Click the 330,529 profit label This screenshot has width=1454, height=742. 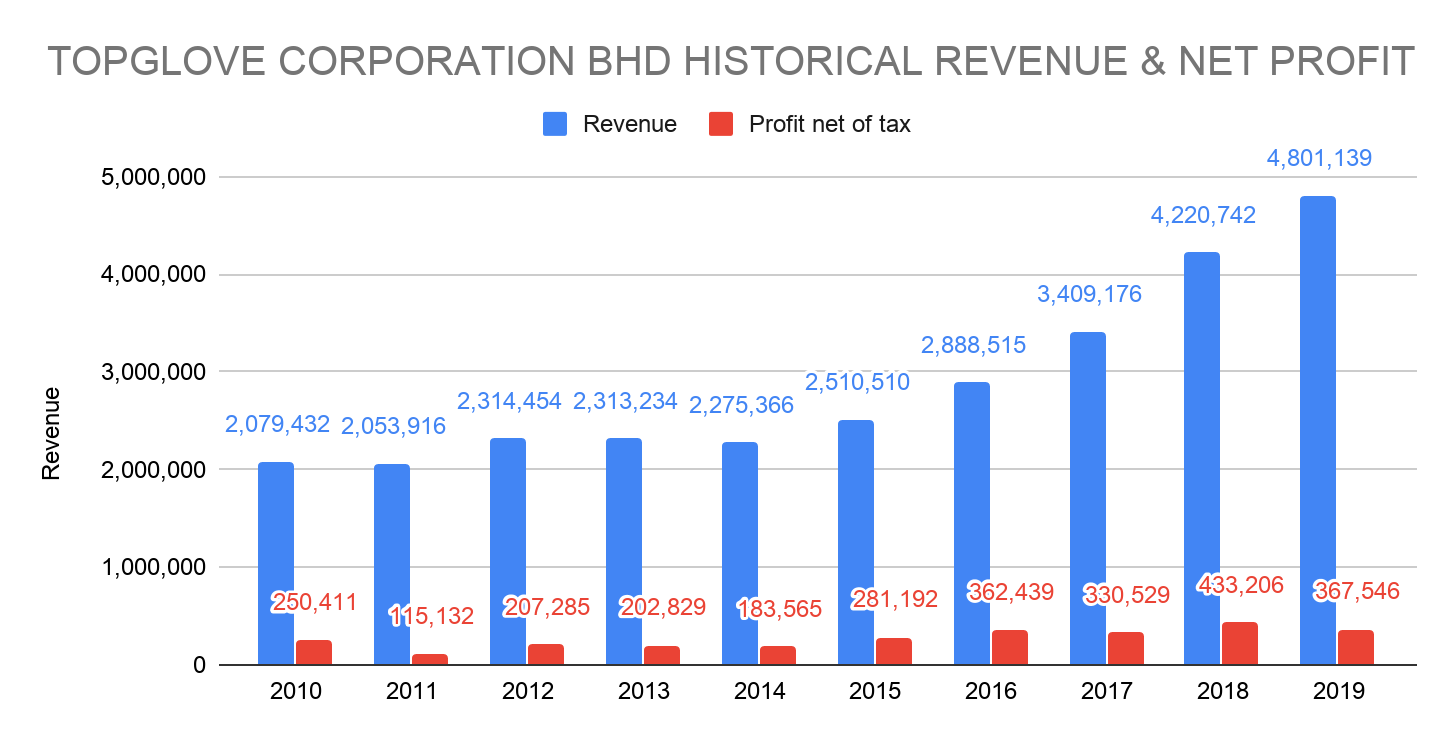pyautogui.click(x=1127, y=595)
